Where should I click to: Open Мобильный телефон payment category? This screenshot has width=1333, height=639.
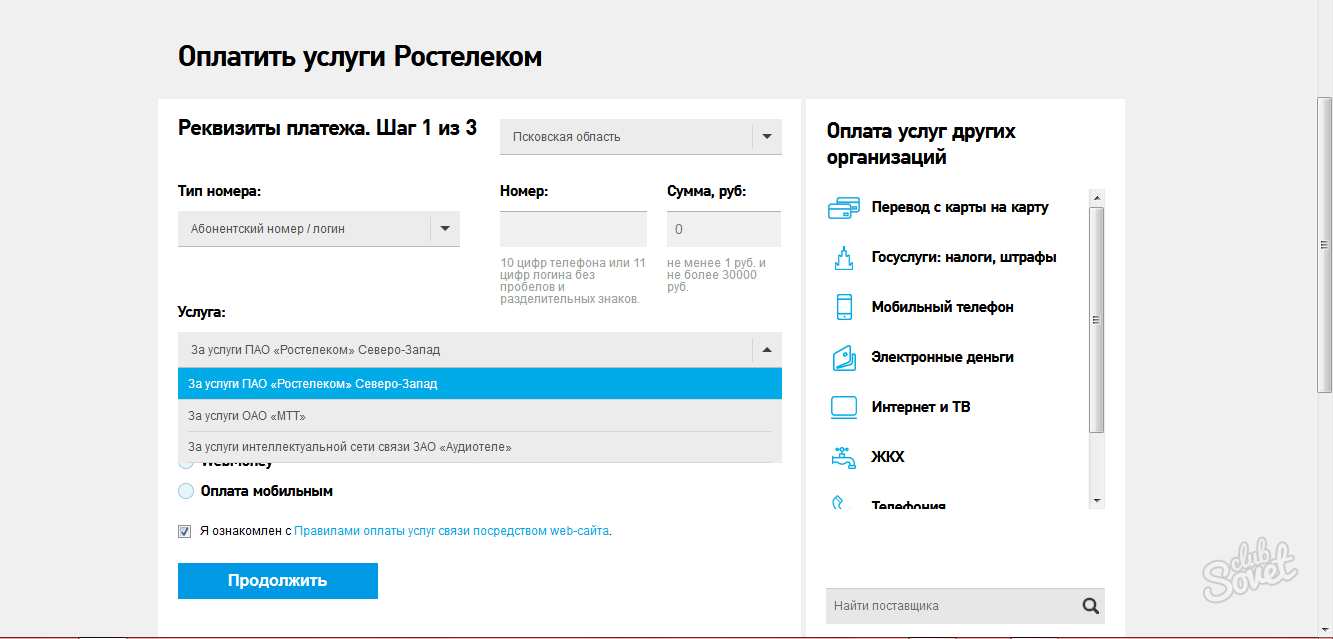coord(943,307)
